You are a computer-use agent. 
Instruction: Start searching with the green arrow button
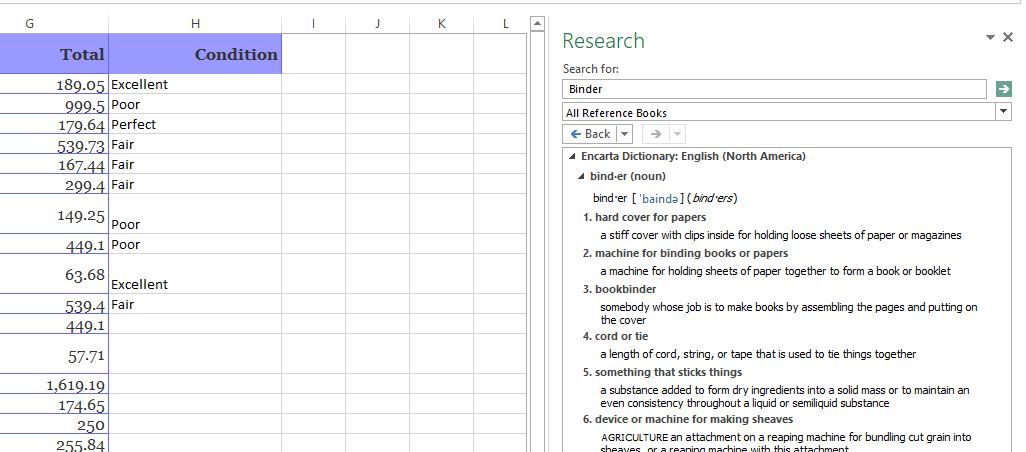pos(1003,89)
